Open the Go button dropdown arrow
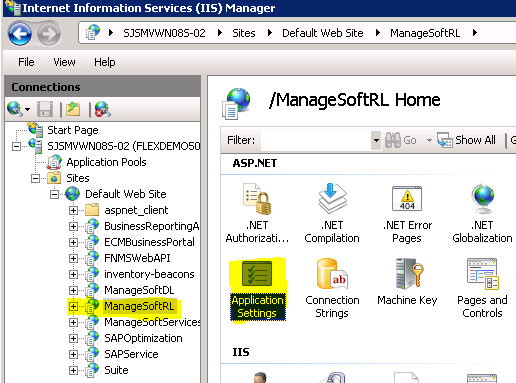516x383 pixels. coord(429,140)
